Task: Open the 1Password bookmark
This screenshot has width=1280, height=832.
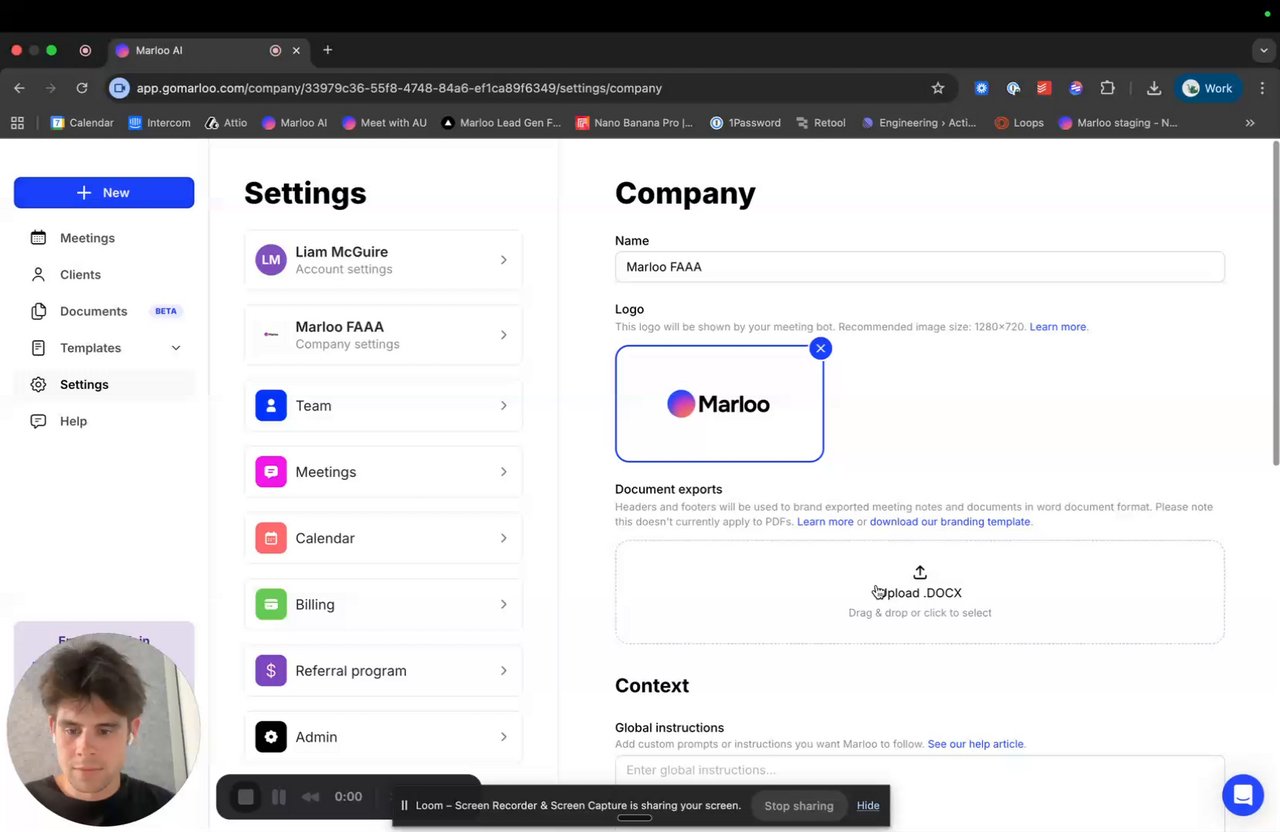Action: coord(745,123)
